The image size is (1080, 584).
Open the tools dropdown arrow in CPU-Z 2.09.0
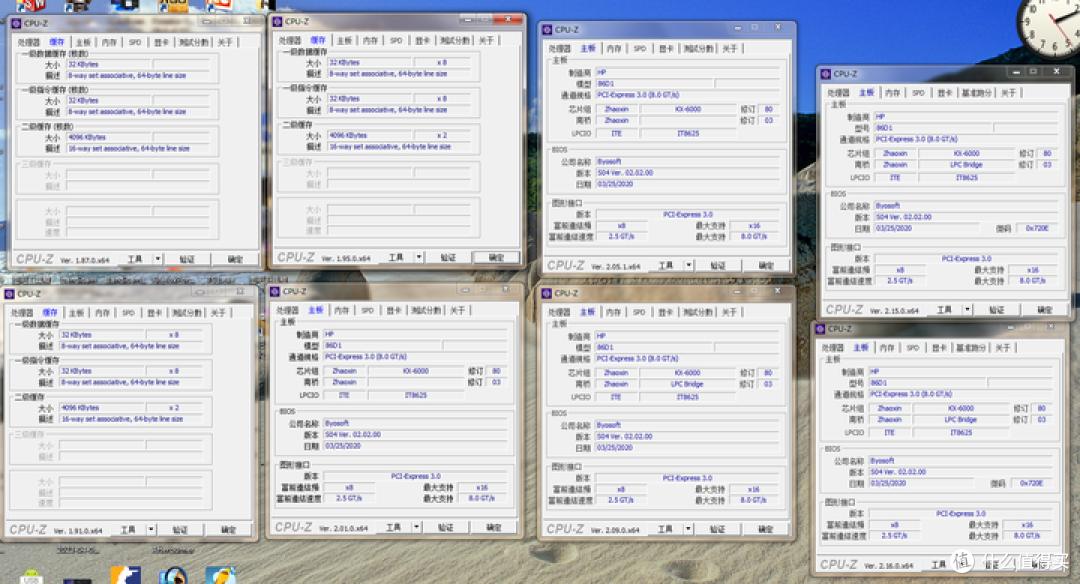tap(688, 529)
